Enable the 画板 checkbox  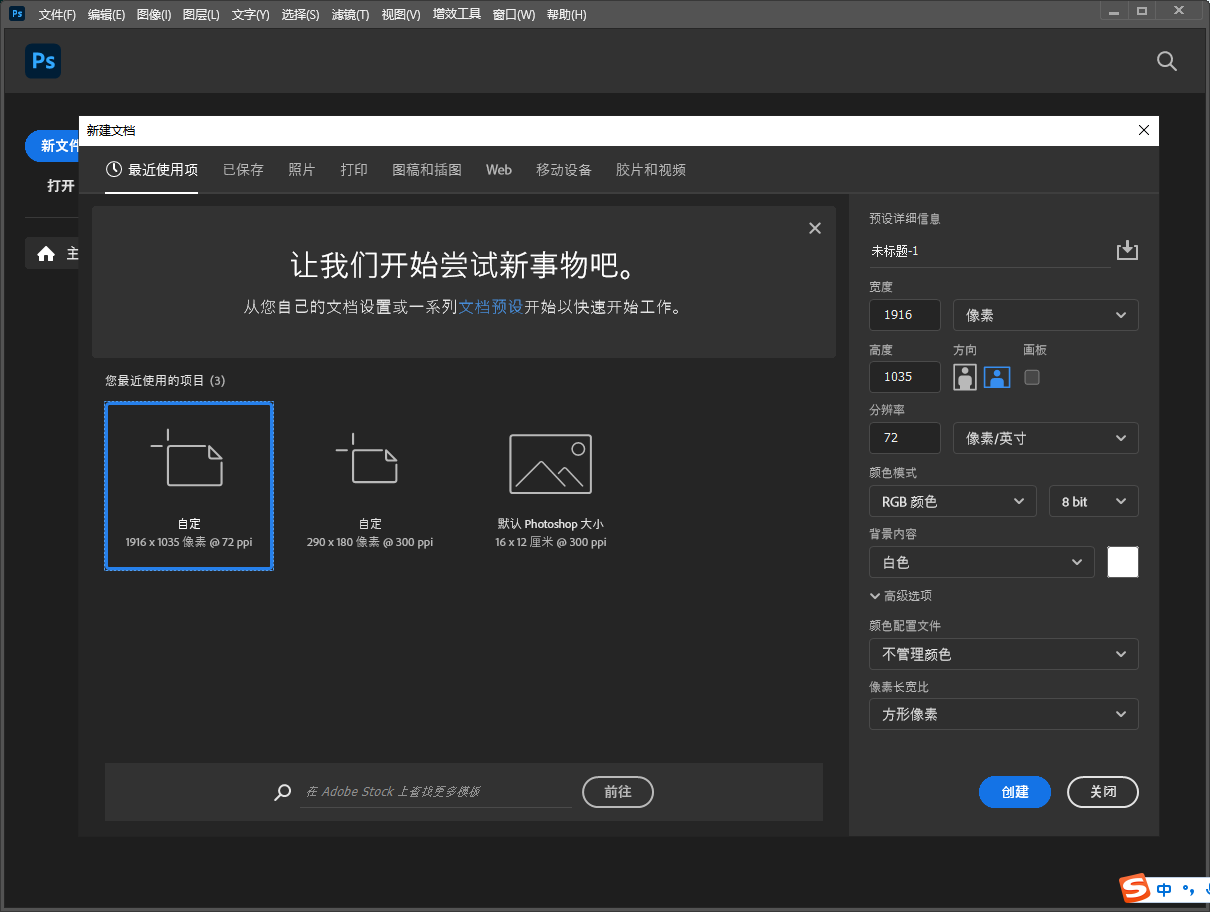click(x=1031, y=377)
